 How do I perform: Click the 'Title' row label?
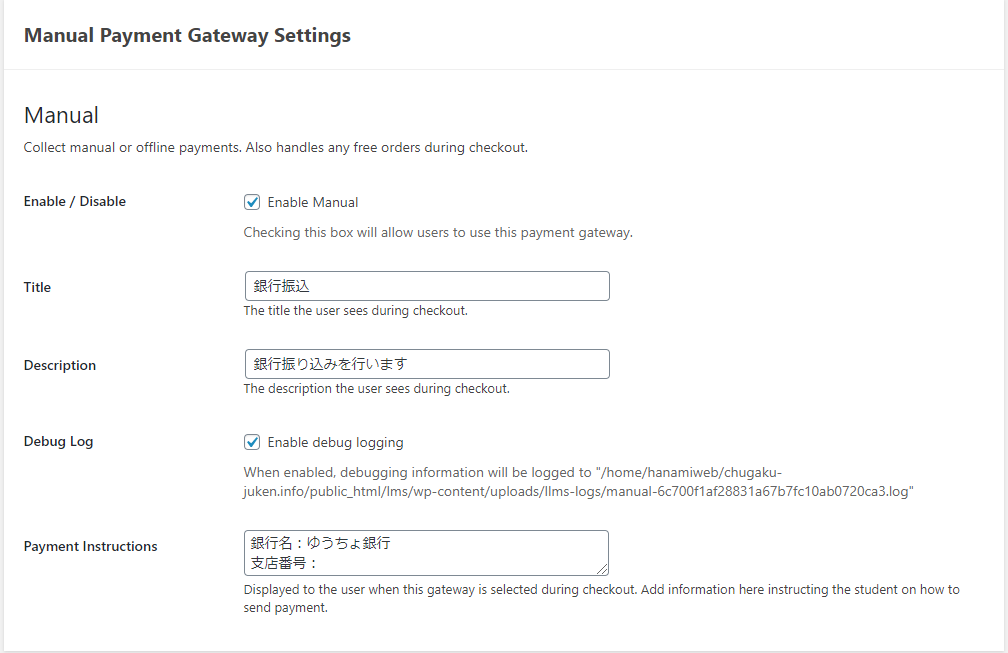[x=37, y=287]
